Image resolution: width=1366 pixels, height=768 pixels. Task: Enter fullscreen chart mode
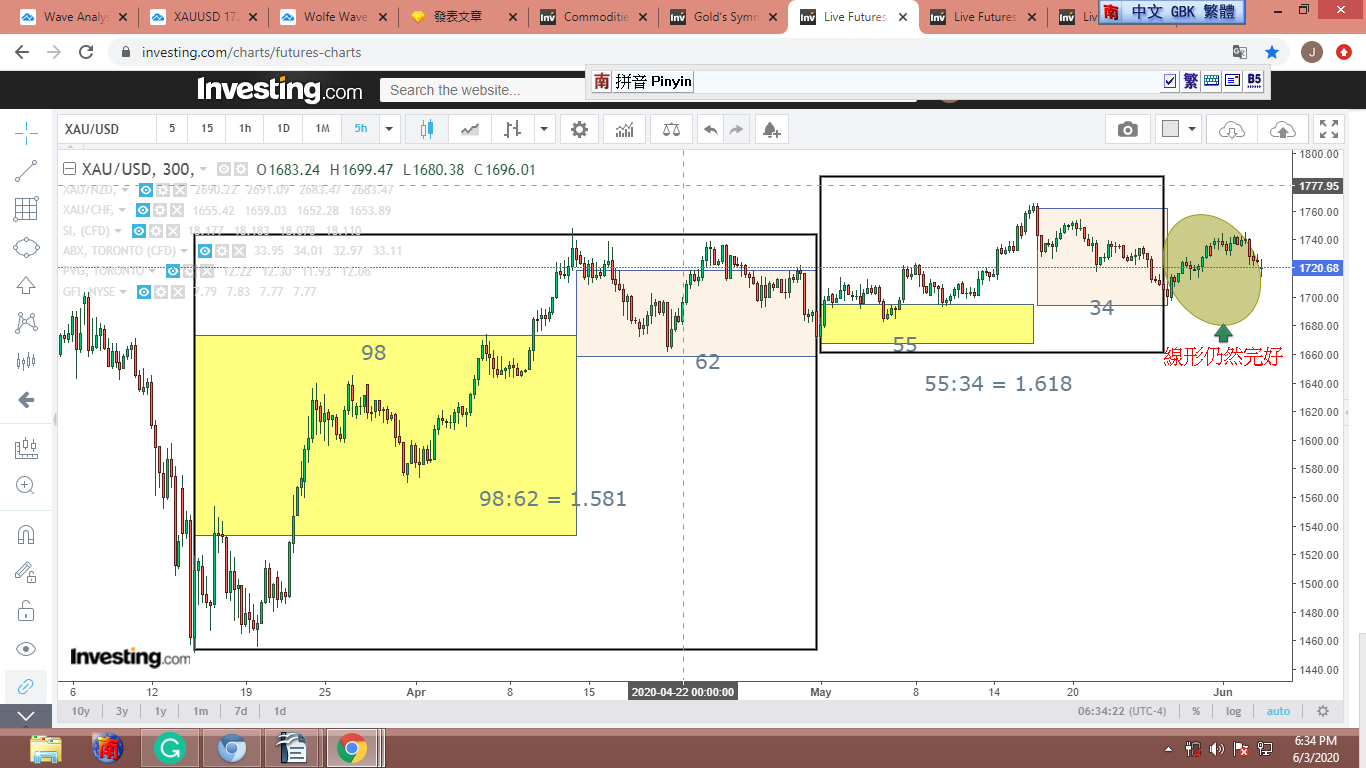tap(1328, 129)
